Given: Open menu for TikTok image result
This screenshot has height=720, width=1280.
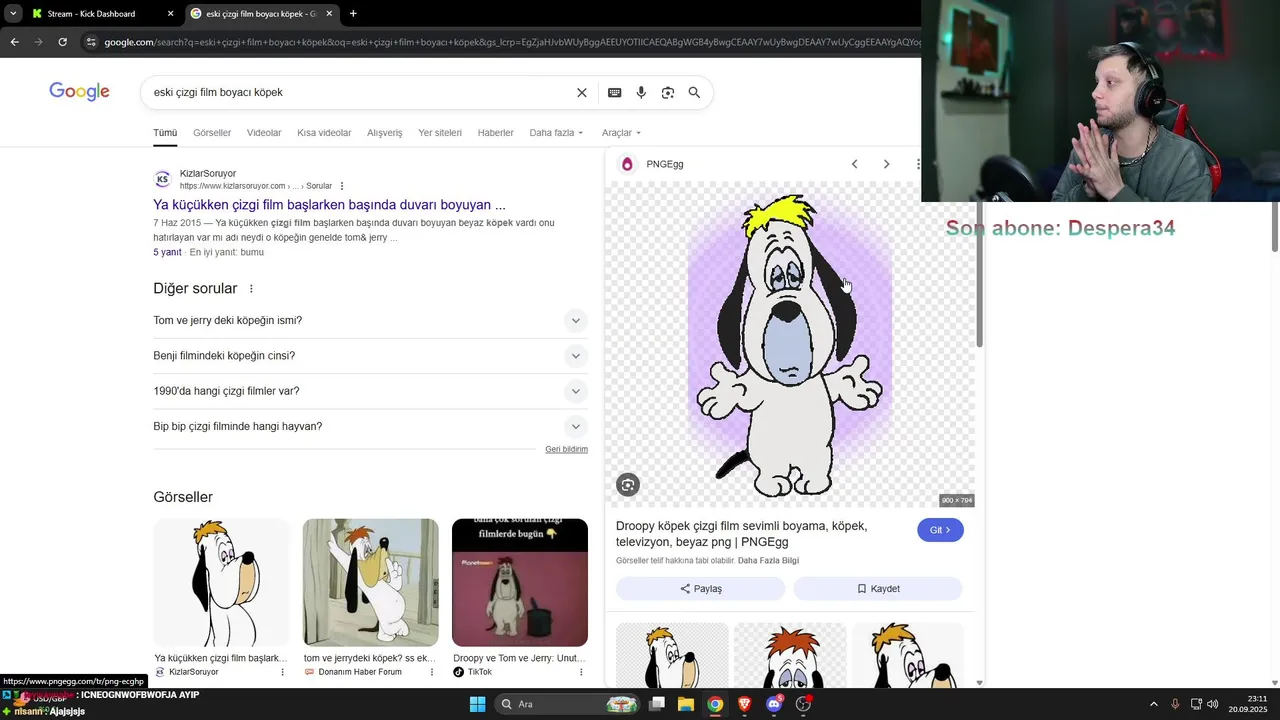Looking at the screenshot, I should (x=581, y=672).
